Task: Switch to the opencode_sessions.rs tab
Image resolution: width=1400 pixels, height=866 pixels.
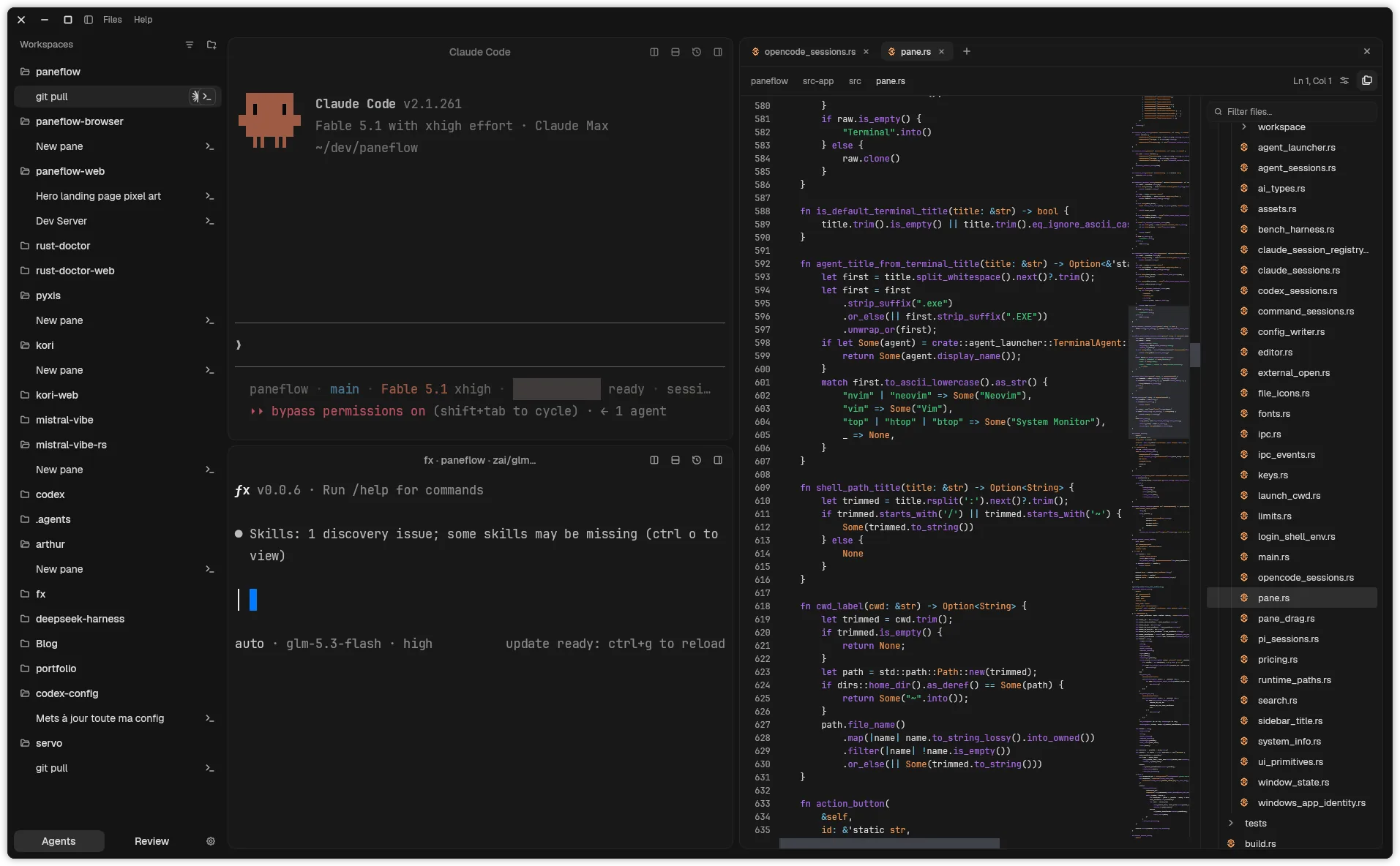Action: pyautogui.click(x=809, y=52)
